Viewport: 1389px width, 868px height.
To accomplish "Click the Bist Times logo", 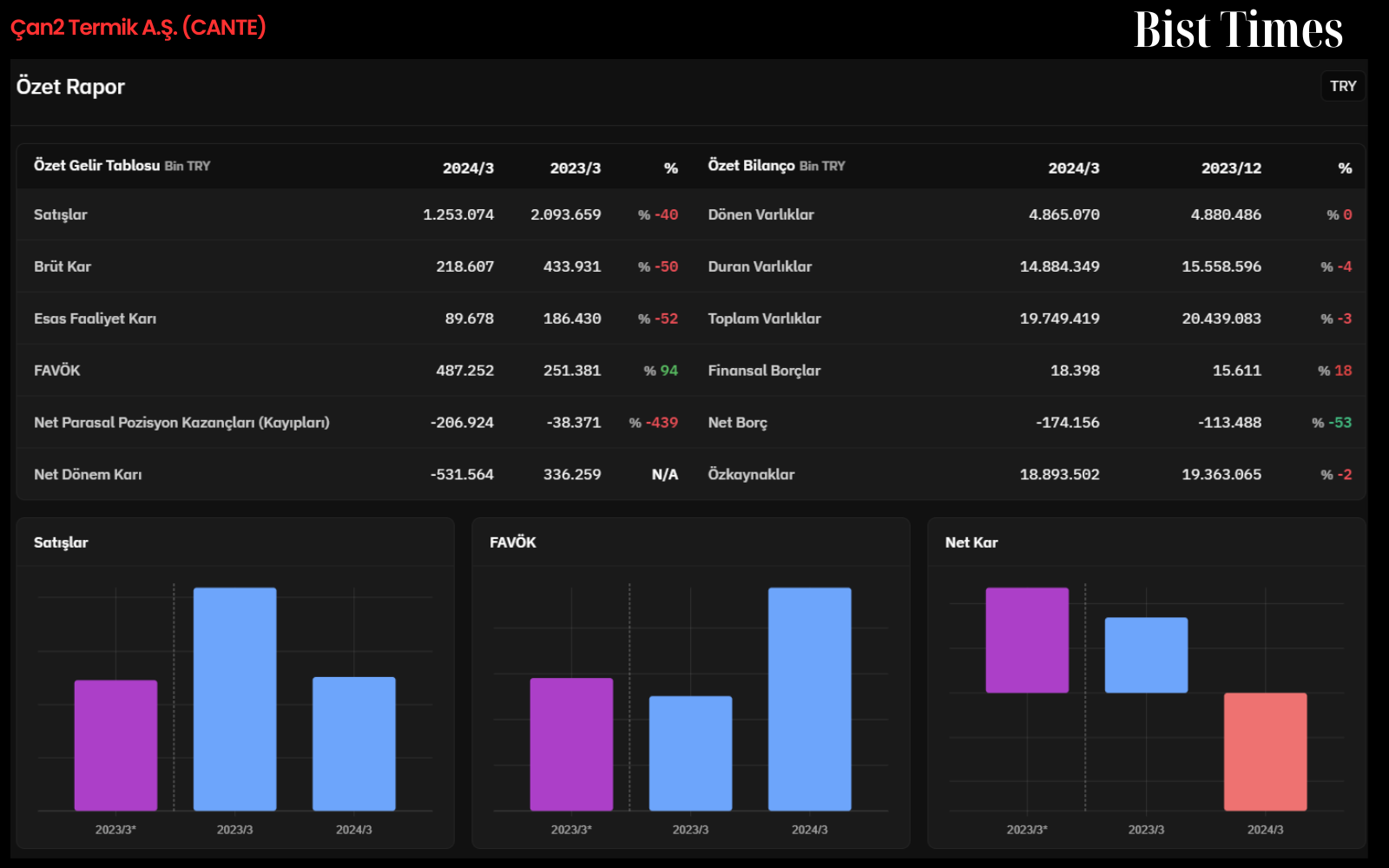I will click(1239, 30).
